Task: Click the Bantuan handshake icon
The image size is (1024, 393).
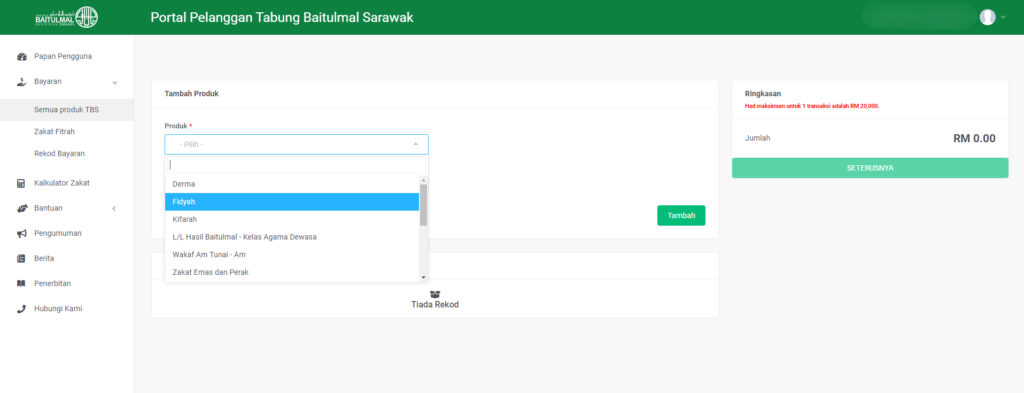Action: tap(21, 208)
